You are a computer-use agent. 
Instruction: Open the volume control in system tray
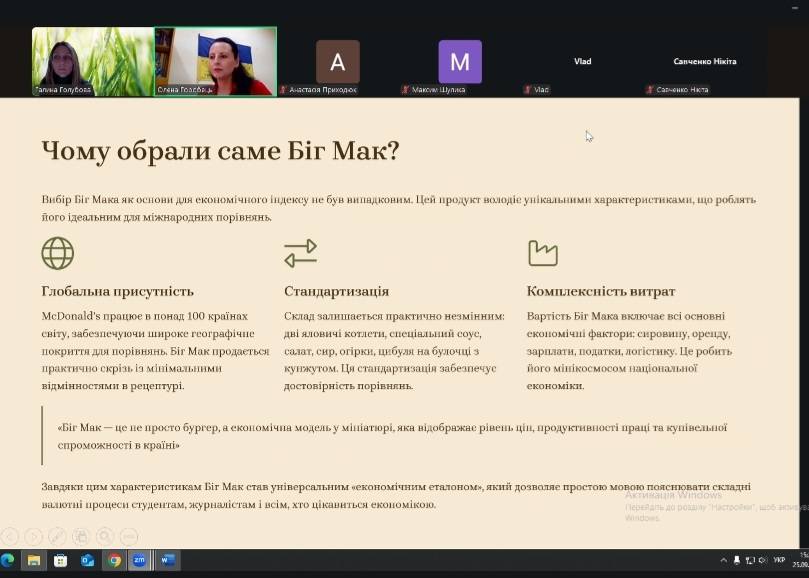[762, 560]
